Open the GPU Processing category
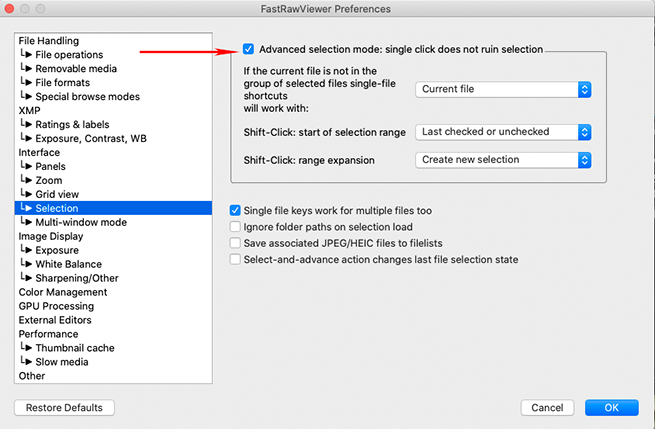This screenshot has height=429, width=655. pyautogui.click(x=56, y=306)
